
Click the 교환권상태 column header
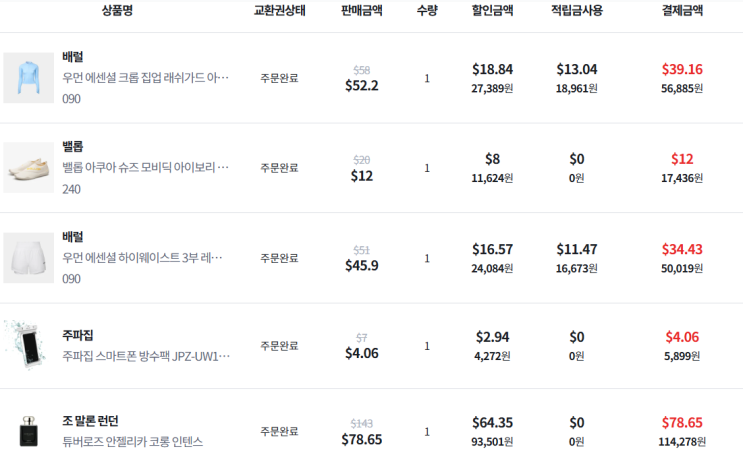click(279, 11)
